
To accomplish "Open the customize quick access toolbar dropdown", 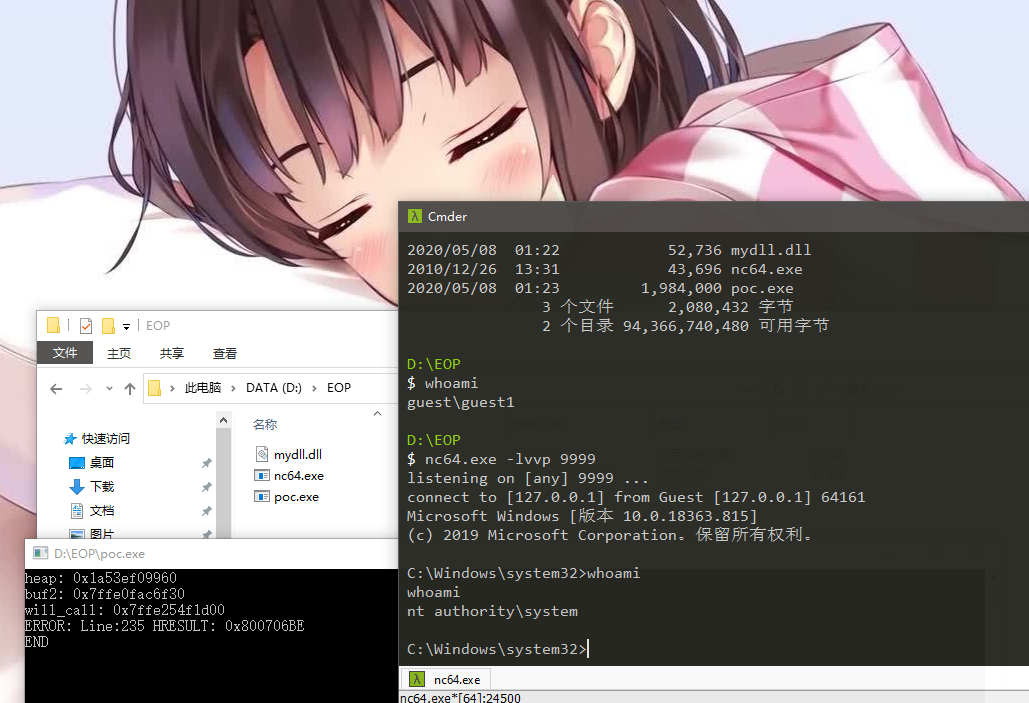I will click(127, 326).
